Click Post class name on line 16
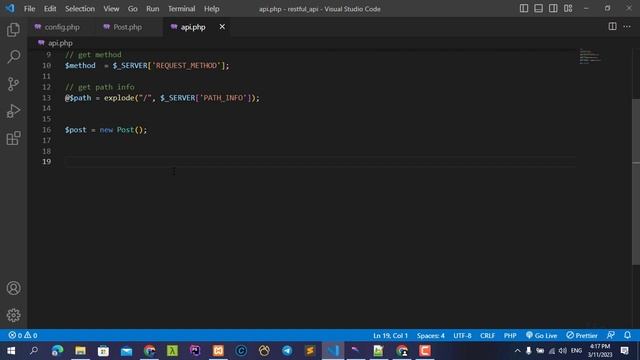Image resolution: width=640 pixels, height=360 pixels. [x=125, y=130]
